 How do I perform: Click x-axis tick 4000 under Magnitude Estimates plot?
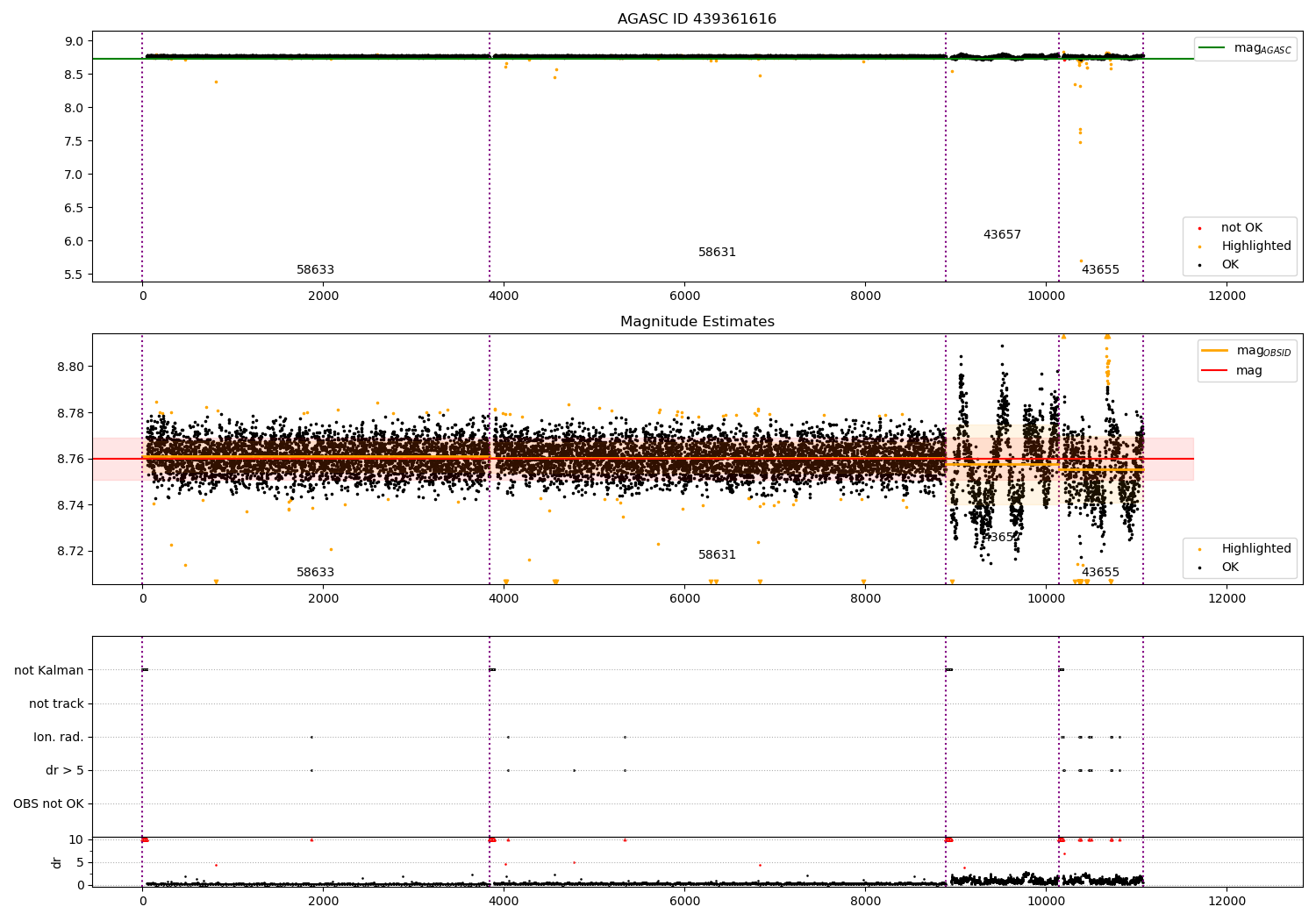coord(504,599)
